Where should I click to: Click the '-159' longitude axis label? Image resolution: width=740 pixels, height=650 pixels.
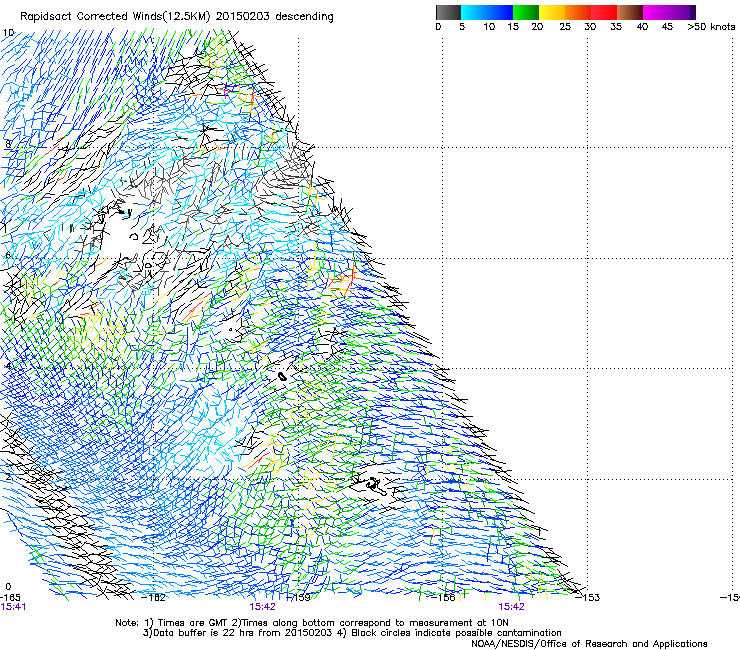click(x=299, y=598)
